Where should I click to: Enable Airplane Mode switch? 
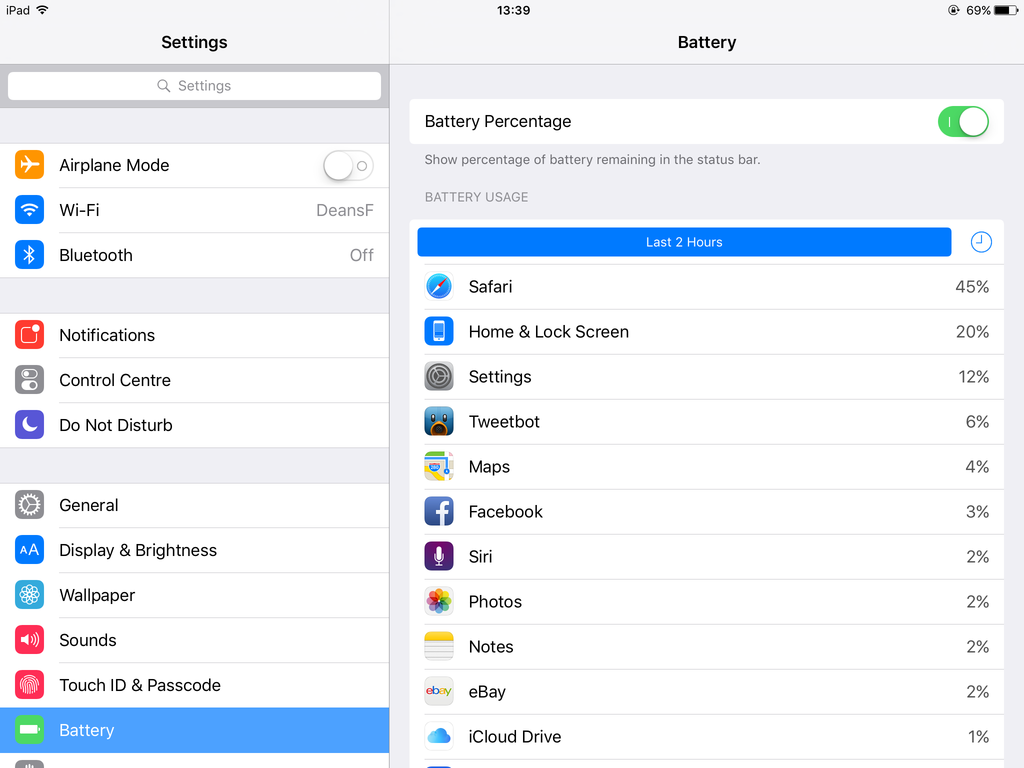pyautogui.click(x=348, y=165)
